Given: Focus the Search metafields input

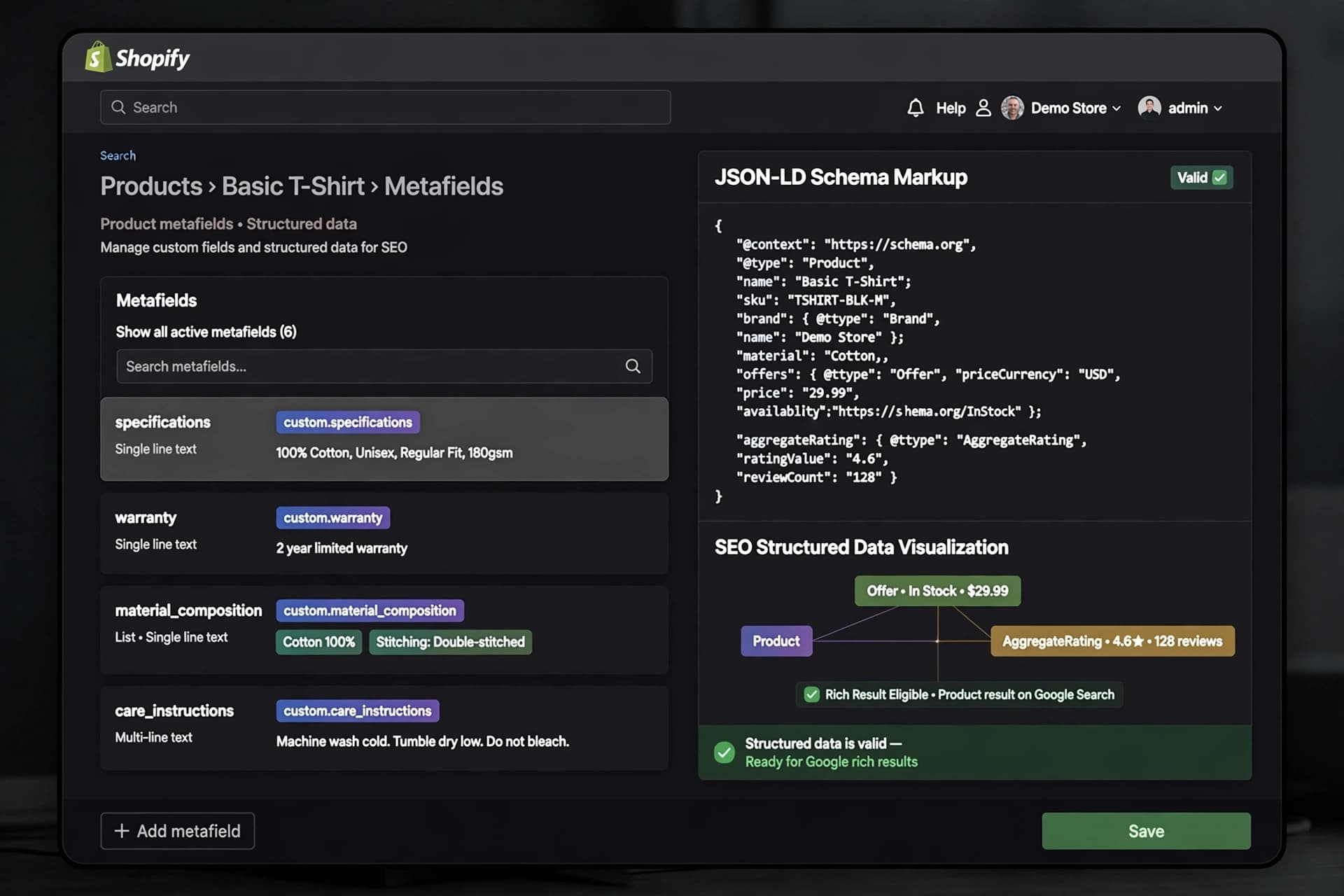Looking at the screenshot, I should [384, 366].
